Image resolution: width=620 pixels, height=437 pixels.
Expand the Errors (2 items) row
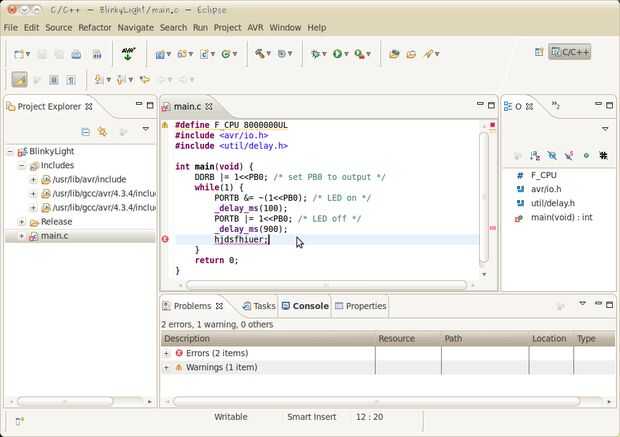[167, 353]
